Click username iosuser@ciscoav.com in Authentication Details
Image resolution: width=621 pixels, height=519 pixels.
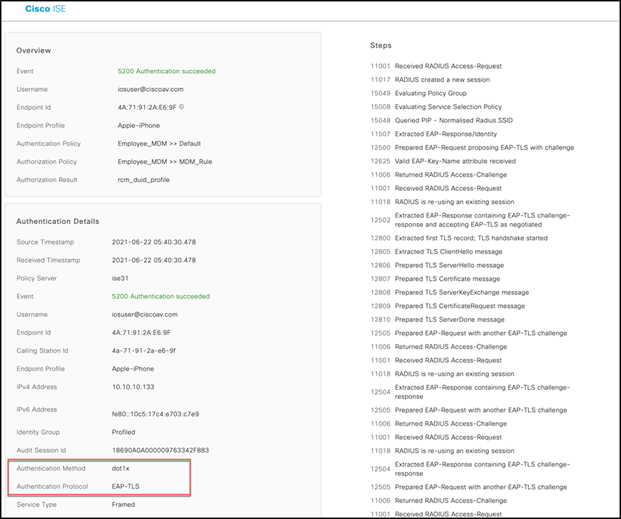click(145, 315)
